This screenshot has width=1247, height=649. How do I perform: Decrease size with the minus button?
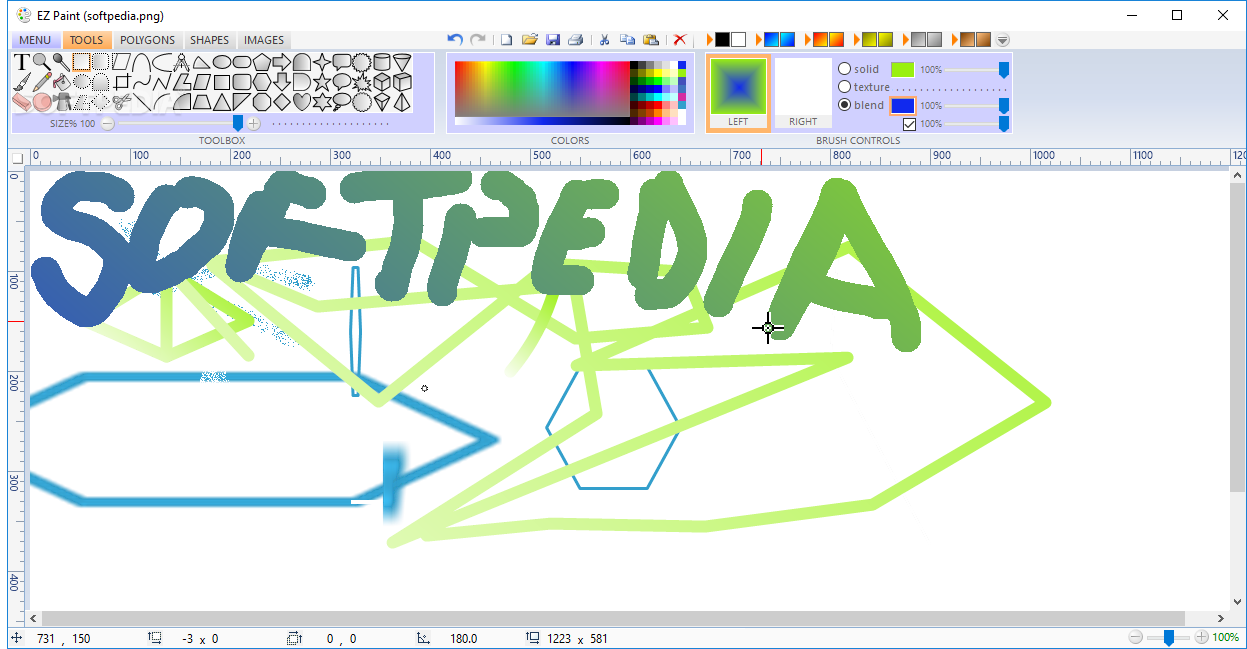pyautogui.click(x=108, y=123)
